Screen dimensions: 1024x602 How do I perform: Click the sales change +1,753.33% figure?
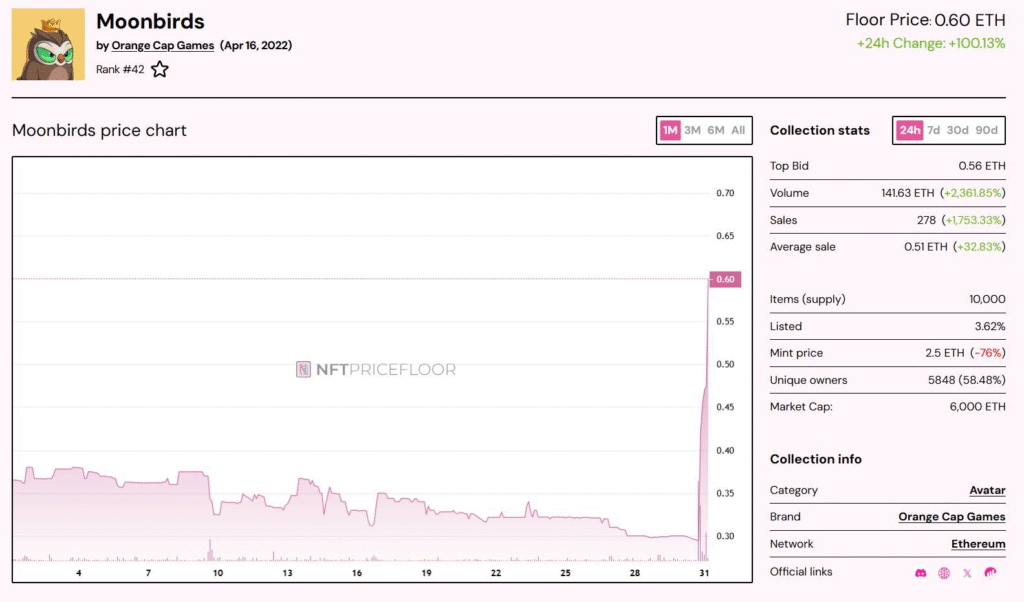pos(974,221)
